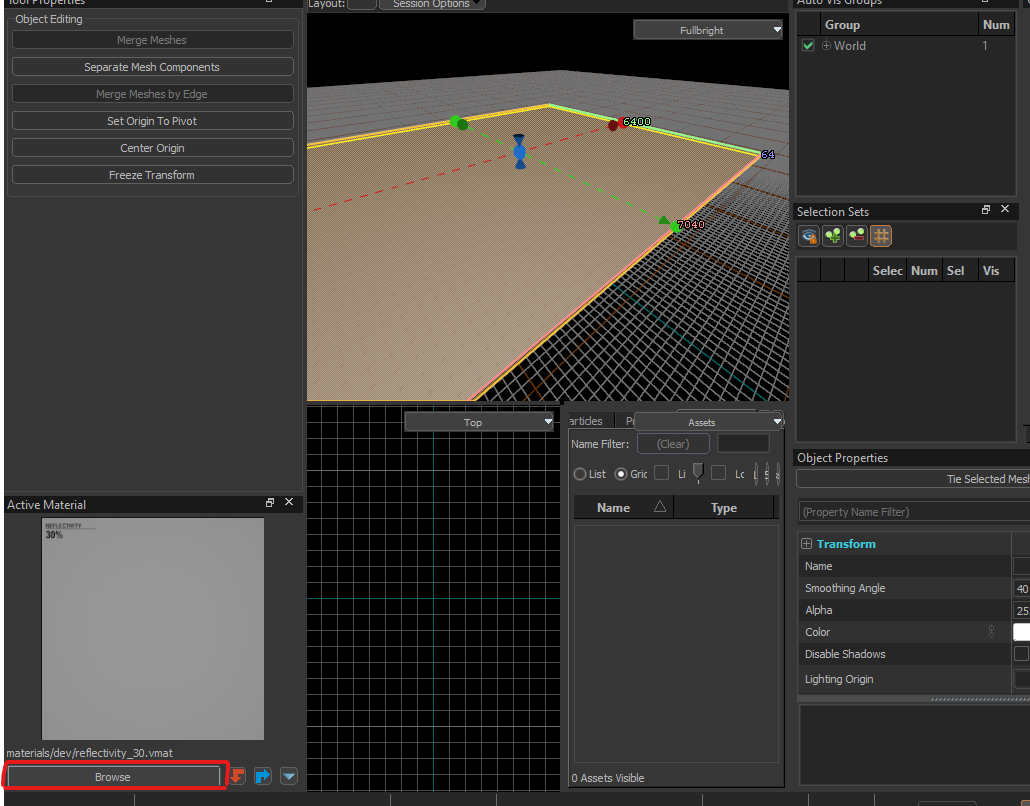Sort assets by the Name column
Screen dimensions: 1030x806
pos(623,508)
